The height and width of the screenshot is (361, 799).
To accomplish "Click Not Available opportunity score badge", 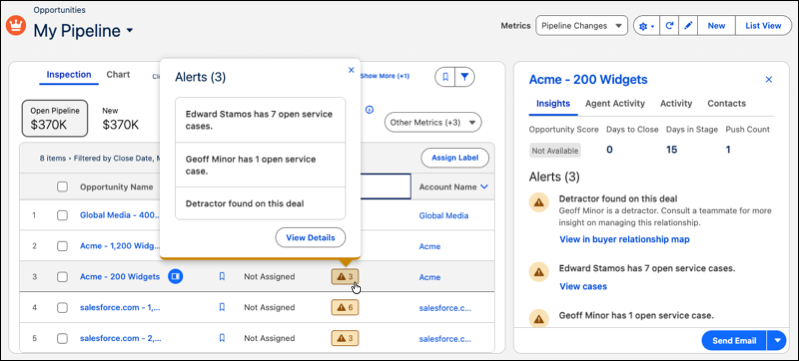I will (555, 151).
